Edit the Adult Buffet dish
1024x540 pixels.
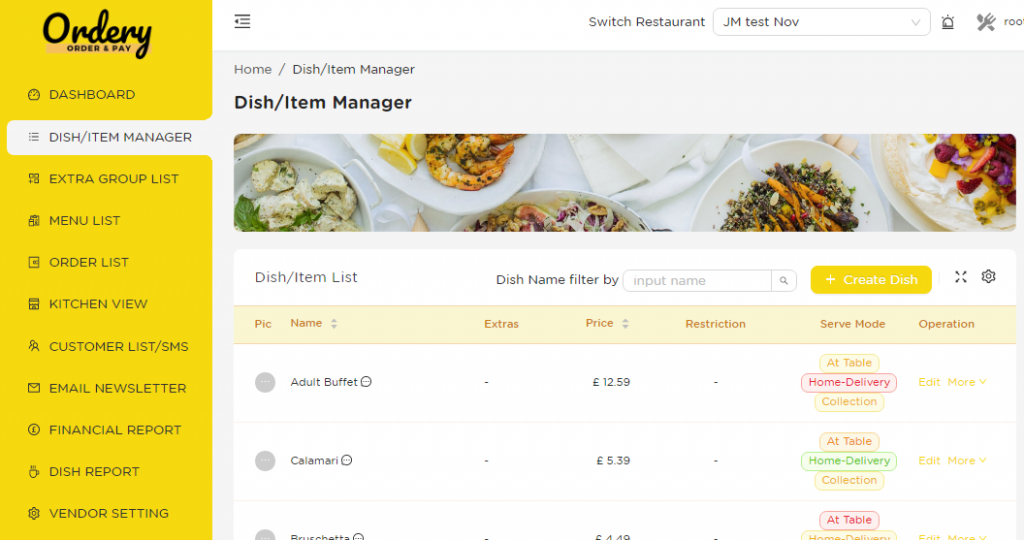(x=929, y=382)
